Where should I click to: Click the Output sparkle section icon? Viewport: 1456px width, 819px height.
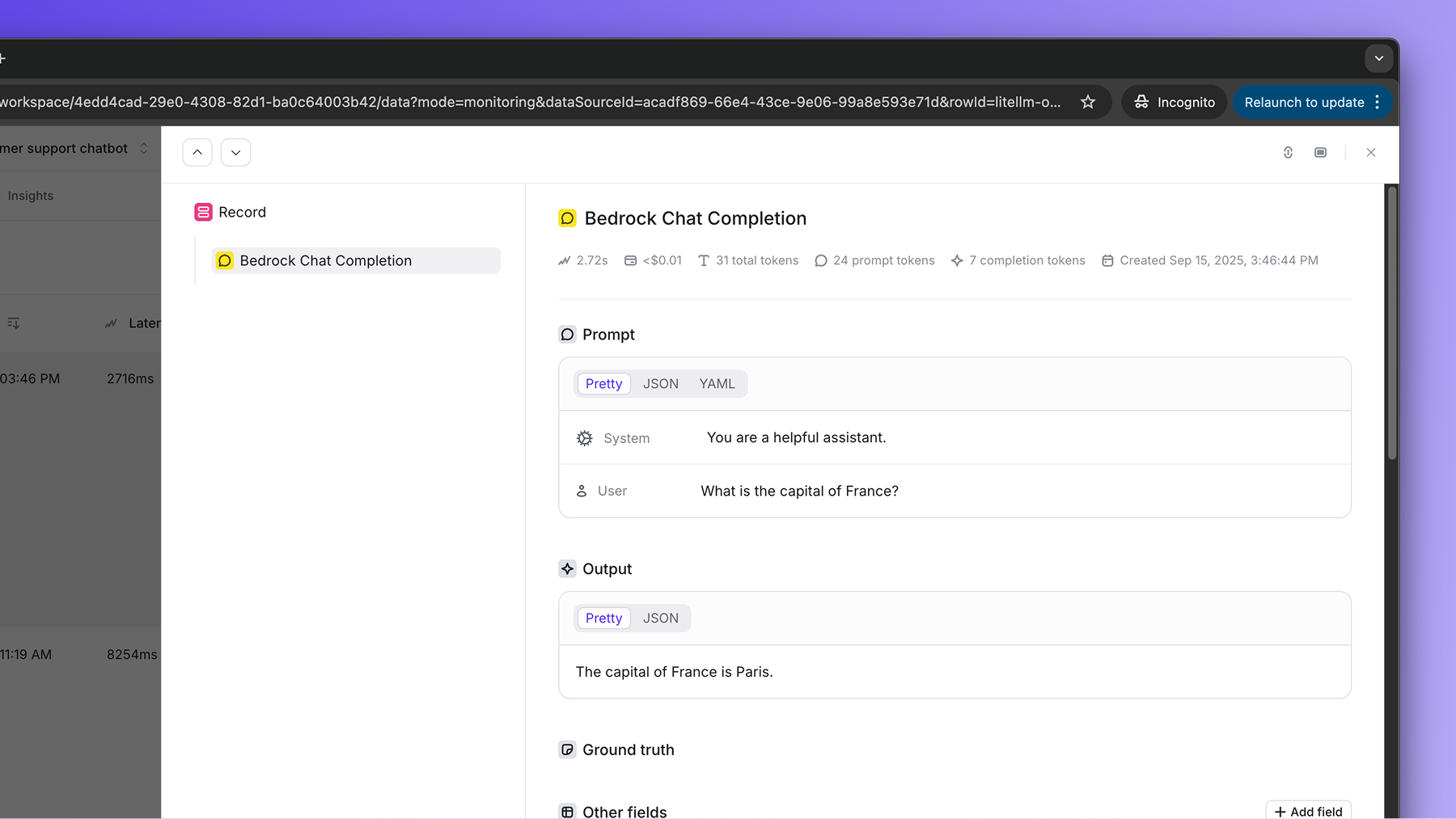pos(567,569)
